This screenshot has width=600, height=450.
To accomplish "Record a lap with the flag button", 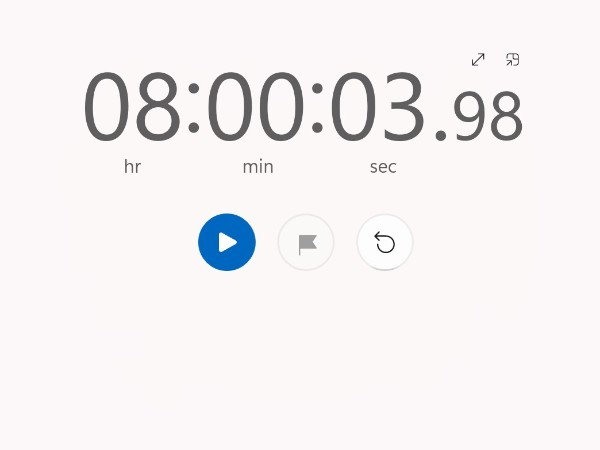I will [x=306, y=243].
